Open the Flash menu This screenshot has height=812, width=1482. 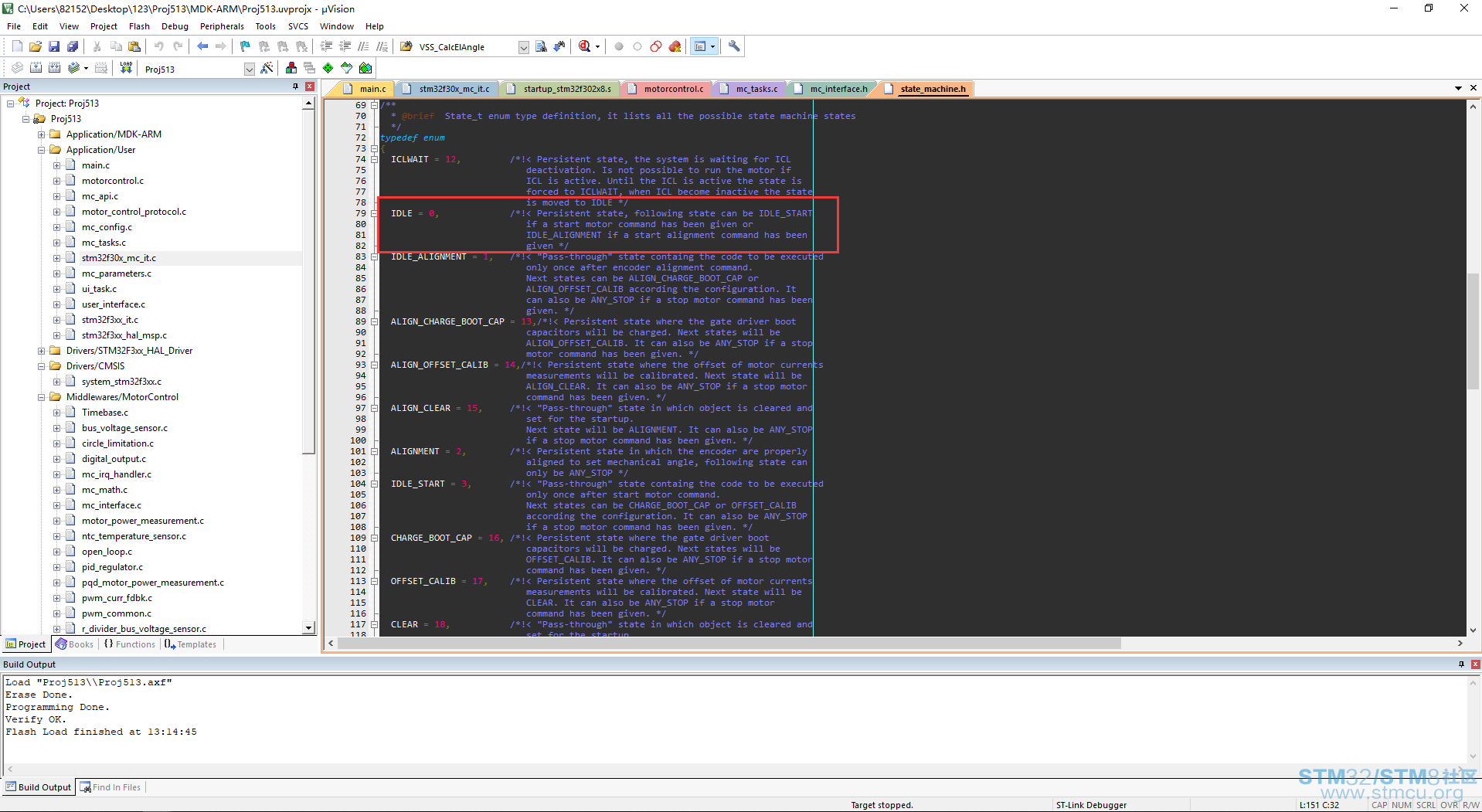point(139,26)
